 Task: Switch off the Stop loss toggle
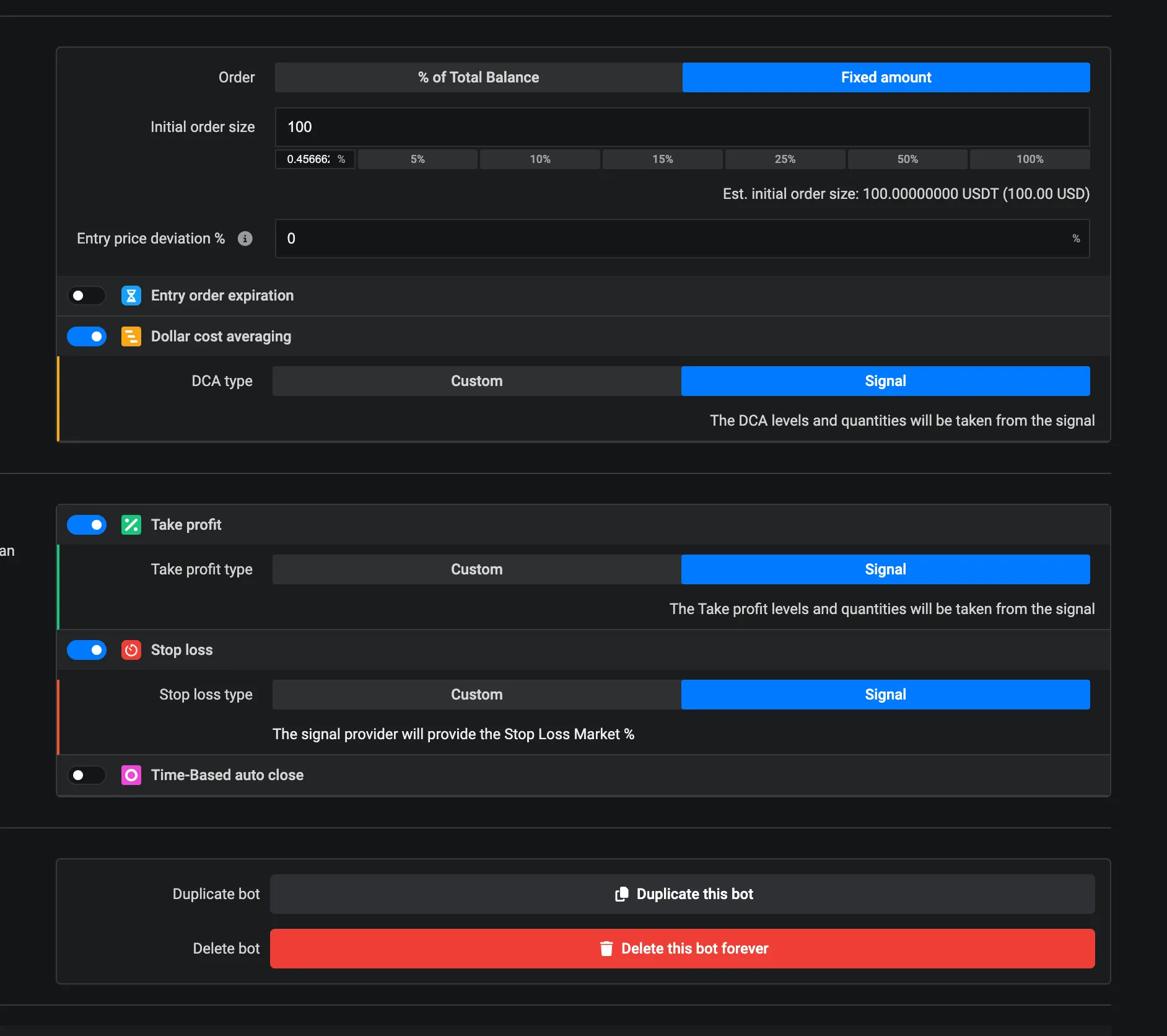(87, 650)
